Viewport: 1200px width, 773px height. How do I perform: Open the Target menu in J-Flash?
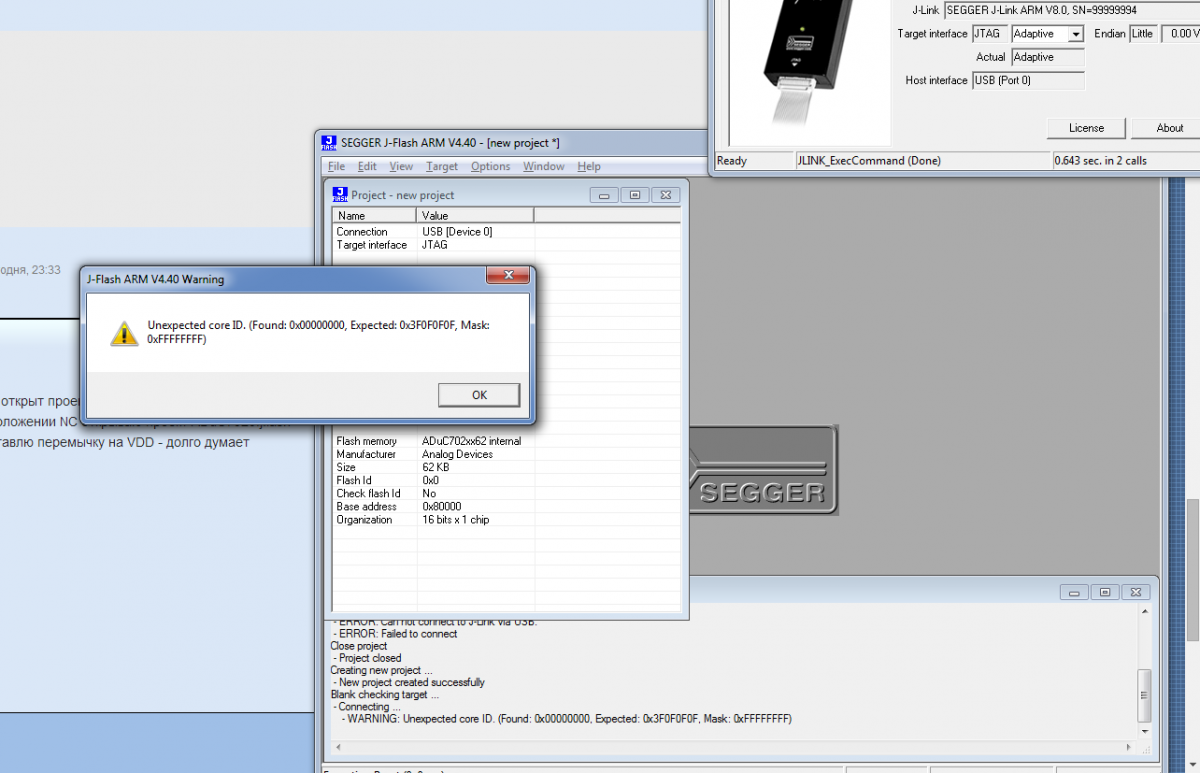click(441, 166)
